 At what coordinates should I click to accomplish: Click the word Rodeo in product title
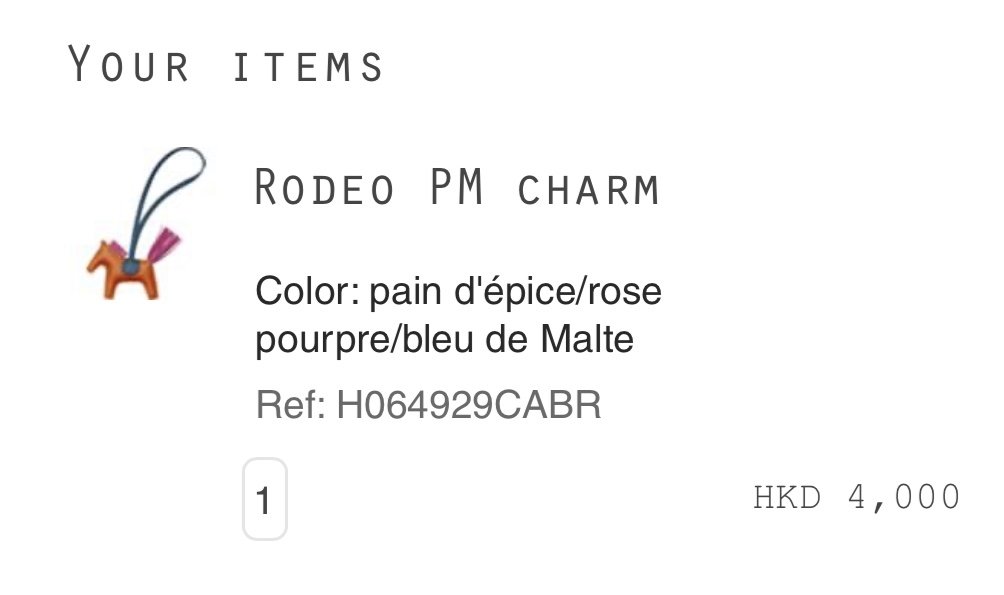325,188
